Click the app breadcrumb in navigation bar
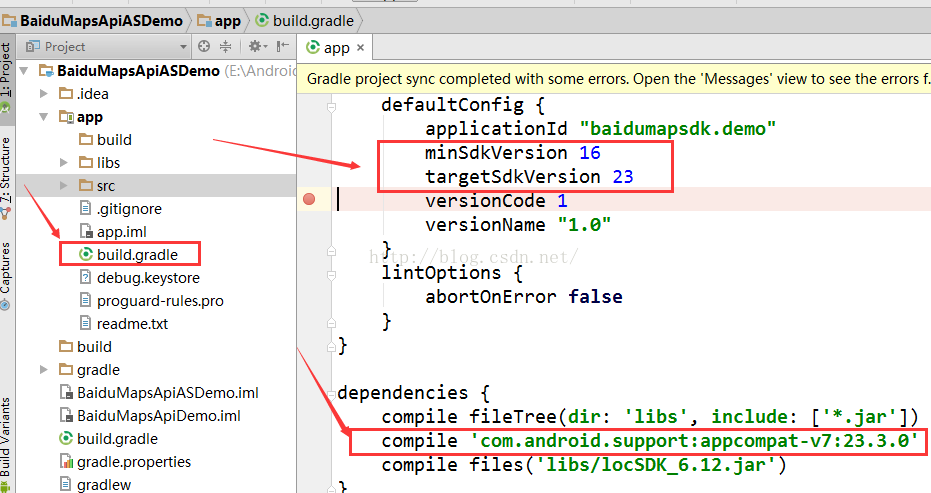The width and height of the screenshot is (931, 493). (219, 21)
